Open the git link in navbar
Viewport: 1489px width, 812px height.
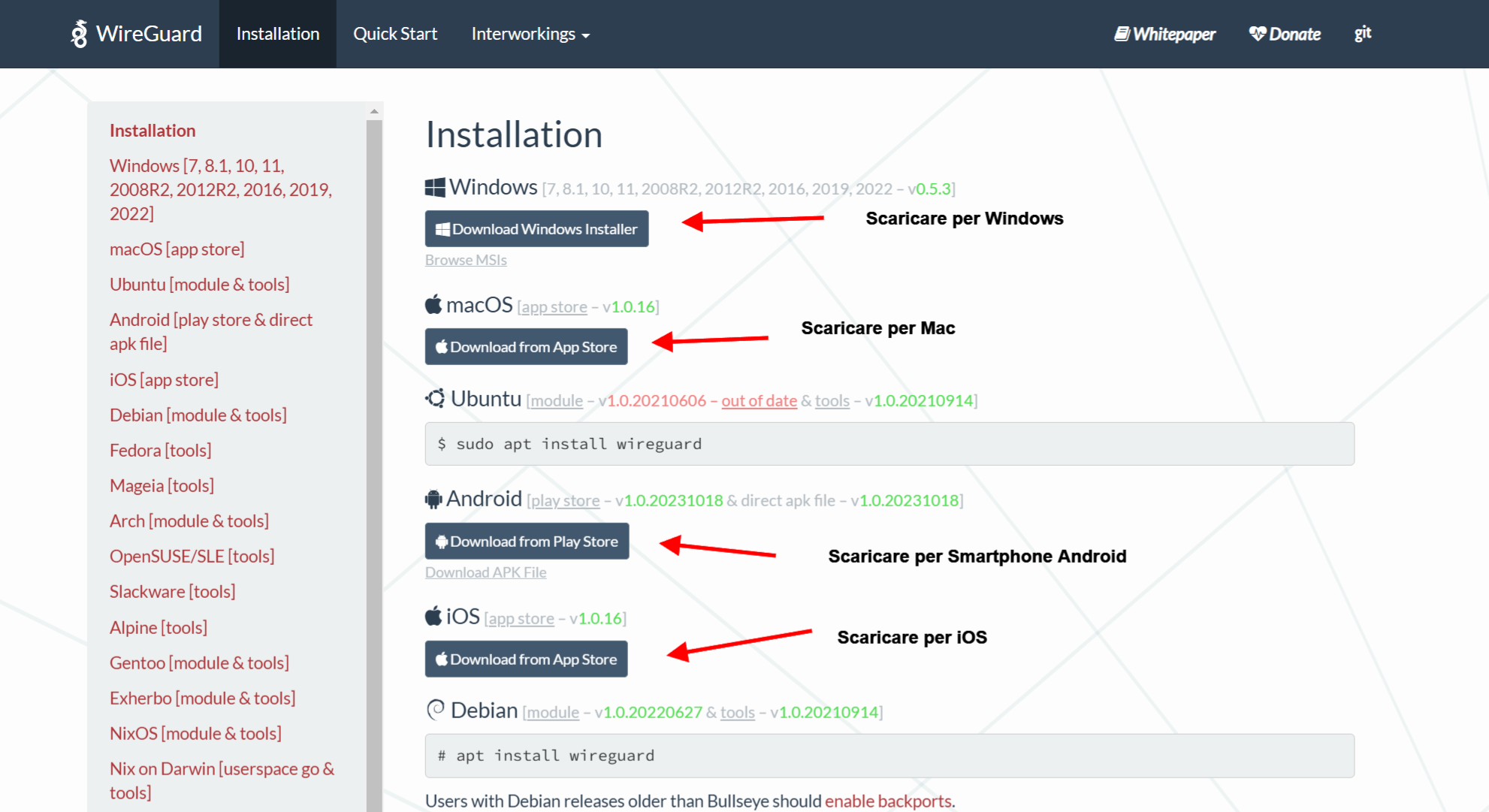(1363, 34)
